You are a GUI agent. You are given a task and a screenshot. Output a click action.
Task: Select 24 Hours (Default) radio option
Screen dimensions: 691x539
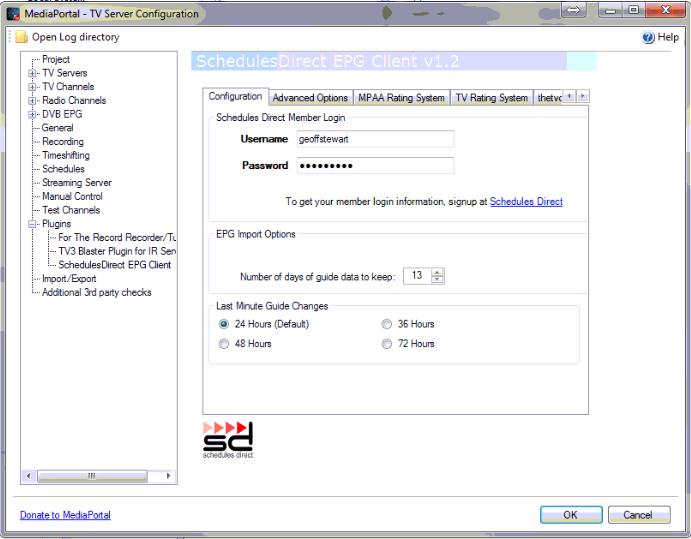(x=224, y=324)
